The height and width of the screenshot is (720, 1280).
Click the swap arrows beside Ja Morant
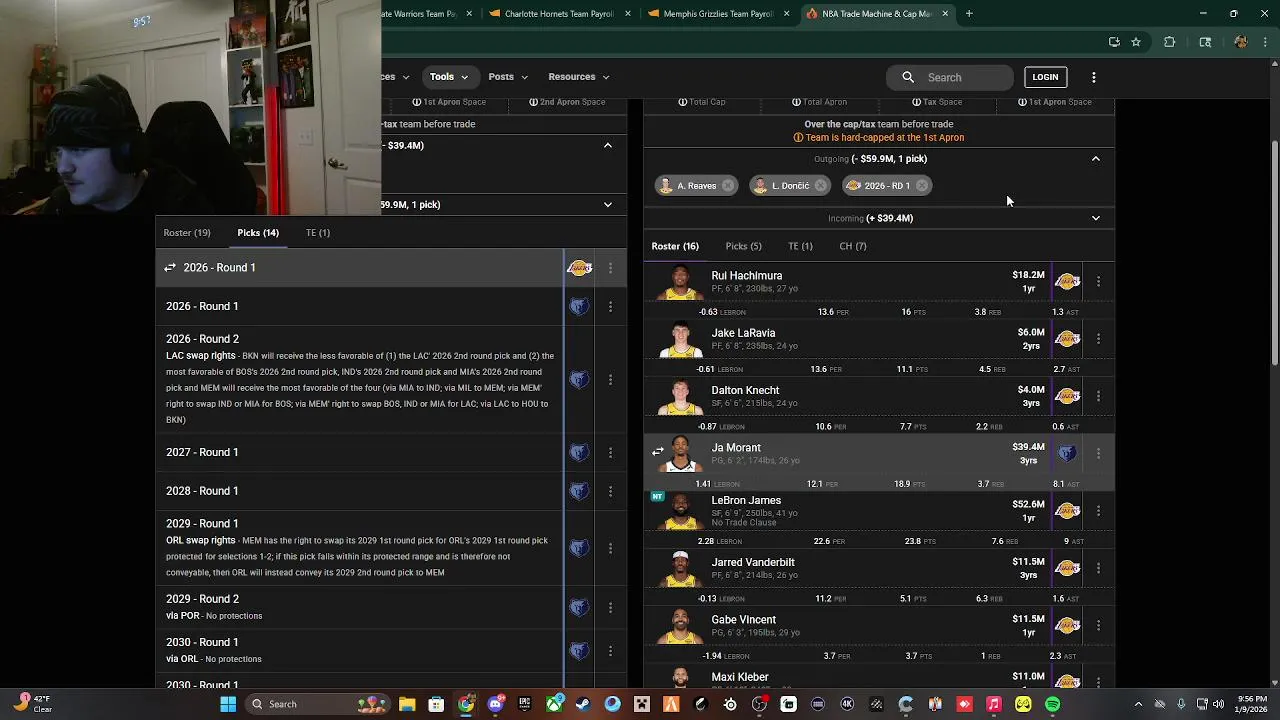pyautogui.click(x=658, y=451)
